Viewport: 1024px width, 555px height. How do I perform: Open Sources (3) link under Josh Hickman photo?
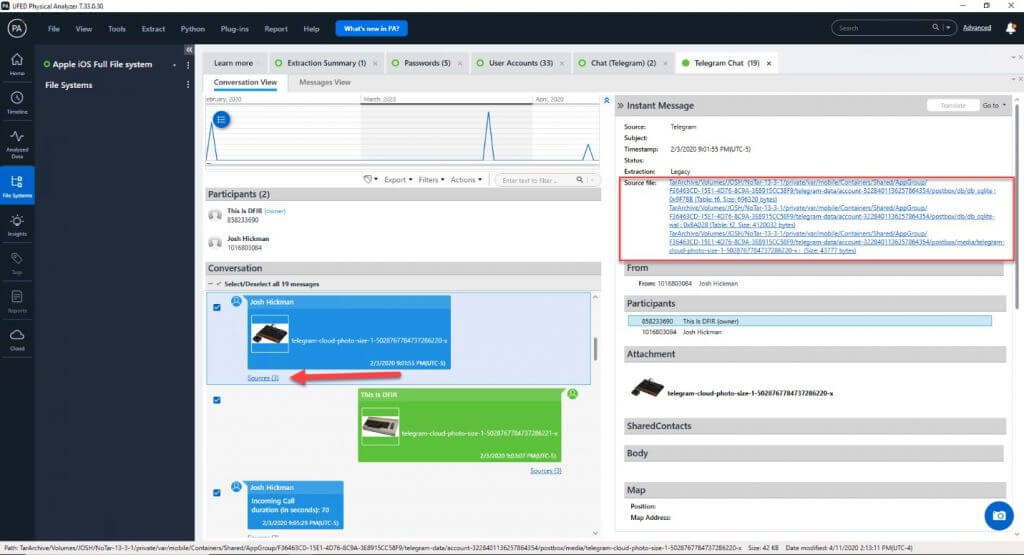pyautogui.click(x=263, y=378)
